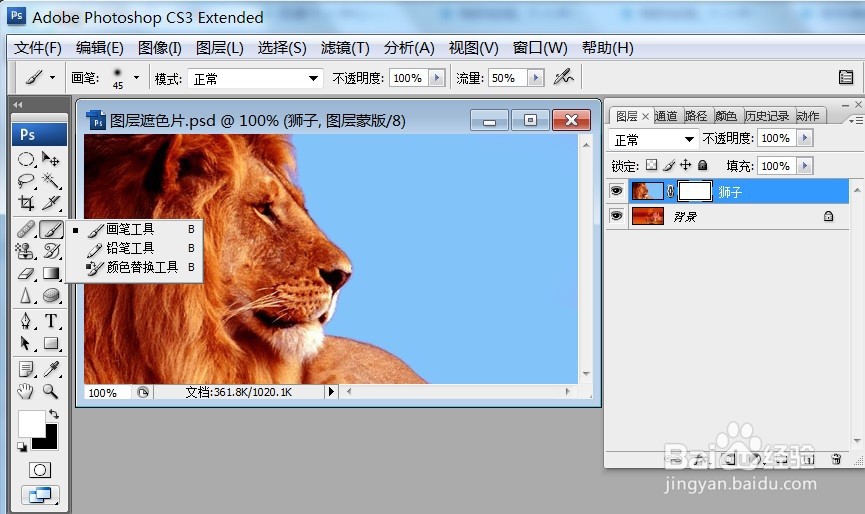Open the 文件(F) menu
865x514 pixels.
point(38,48)
